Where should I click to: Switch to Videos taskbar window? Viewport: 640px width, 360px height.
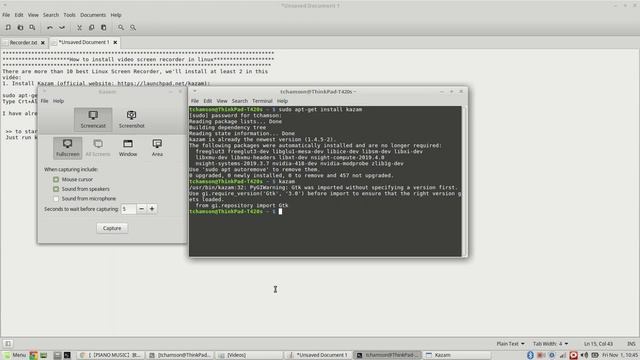pos(249,355)
